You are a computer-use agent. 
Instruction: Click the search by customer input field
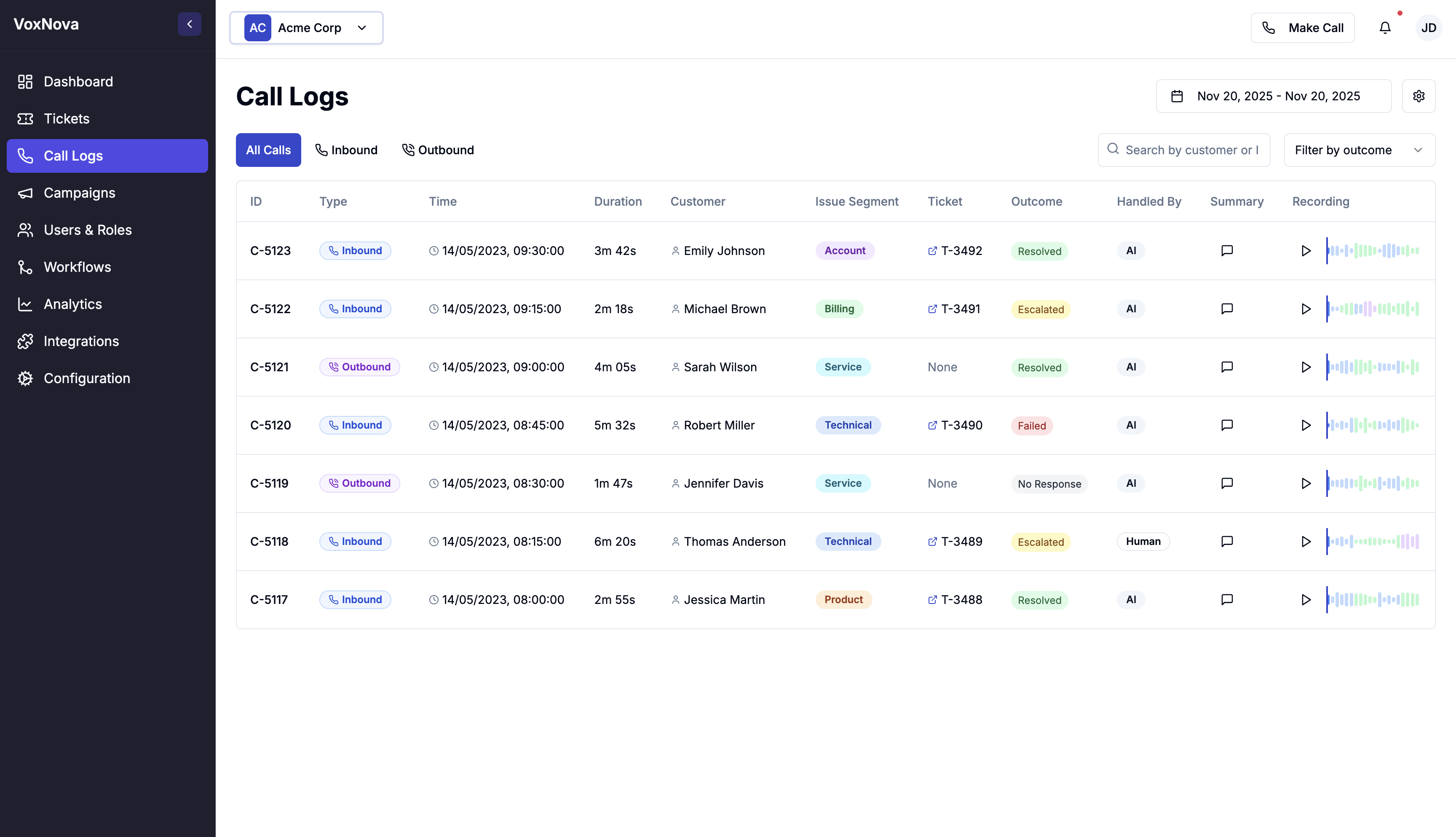(x=1184, y=150)
